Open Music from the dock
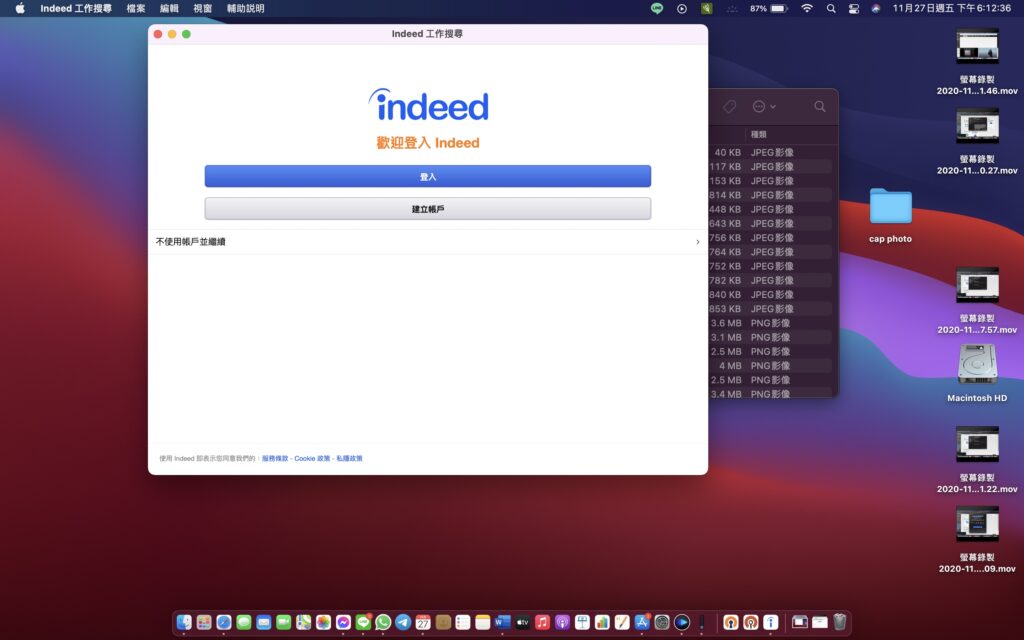 [x=542, y=622]
